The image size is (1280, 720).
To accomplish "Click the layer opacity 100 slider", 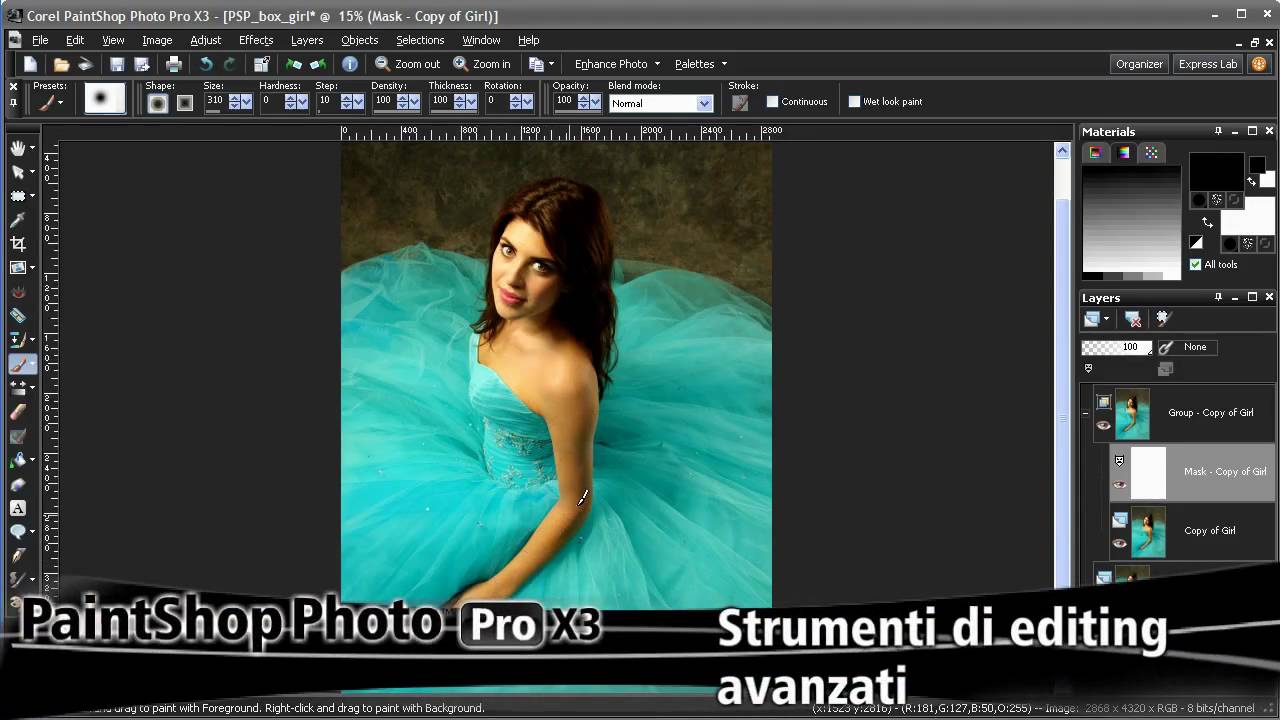I will [x=1117, y=347].
